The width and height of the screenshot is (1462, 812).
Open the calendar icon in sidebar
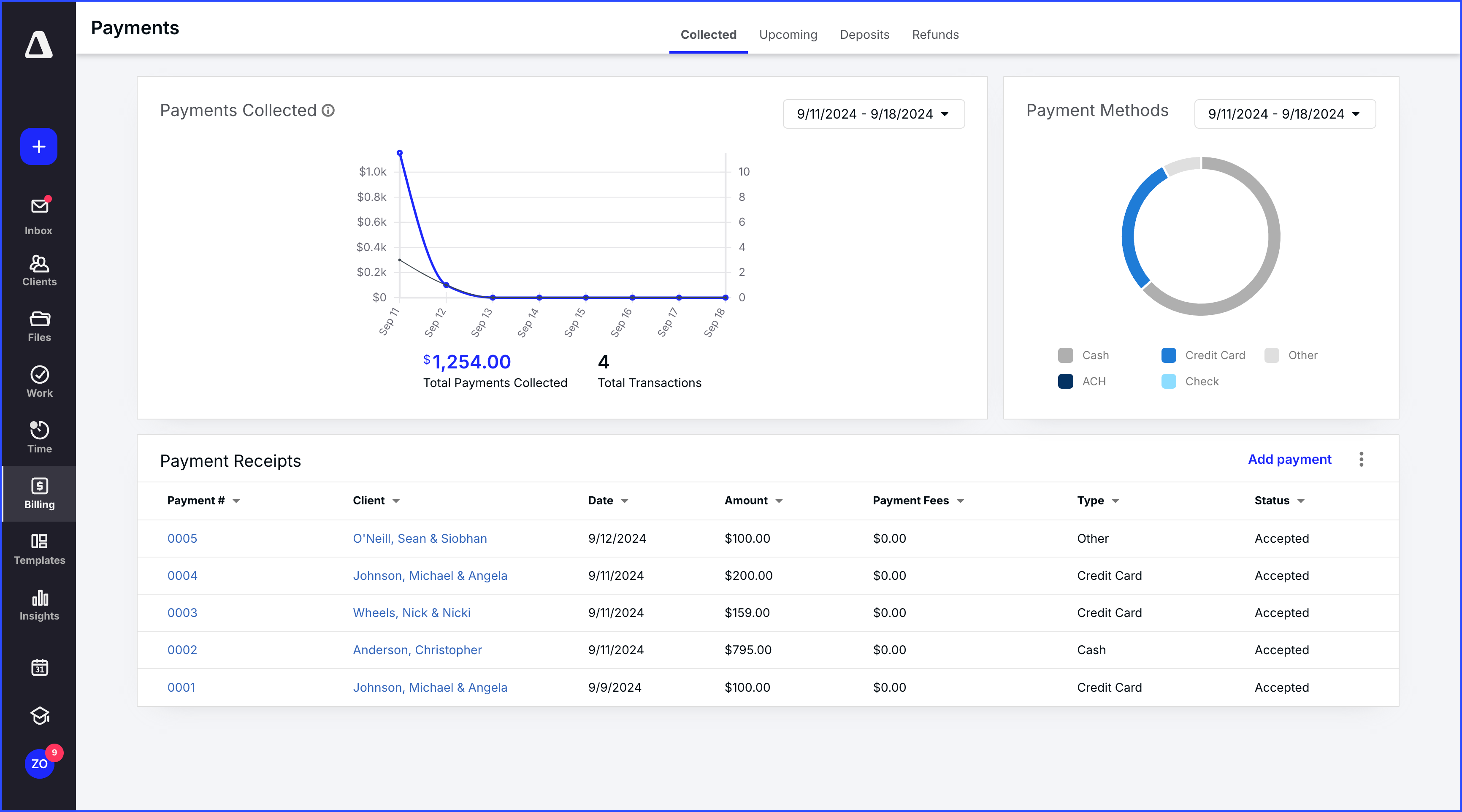click(38, 668)
